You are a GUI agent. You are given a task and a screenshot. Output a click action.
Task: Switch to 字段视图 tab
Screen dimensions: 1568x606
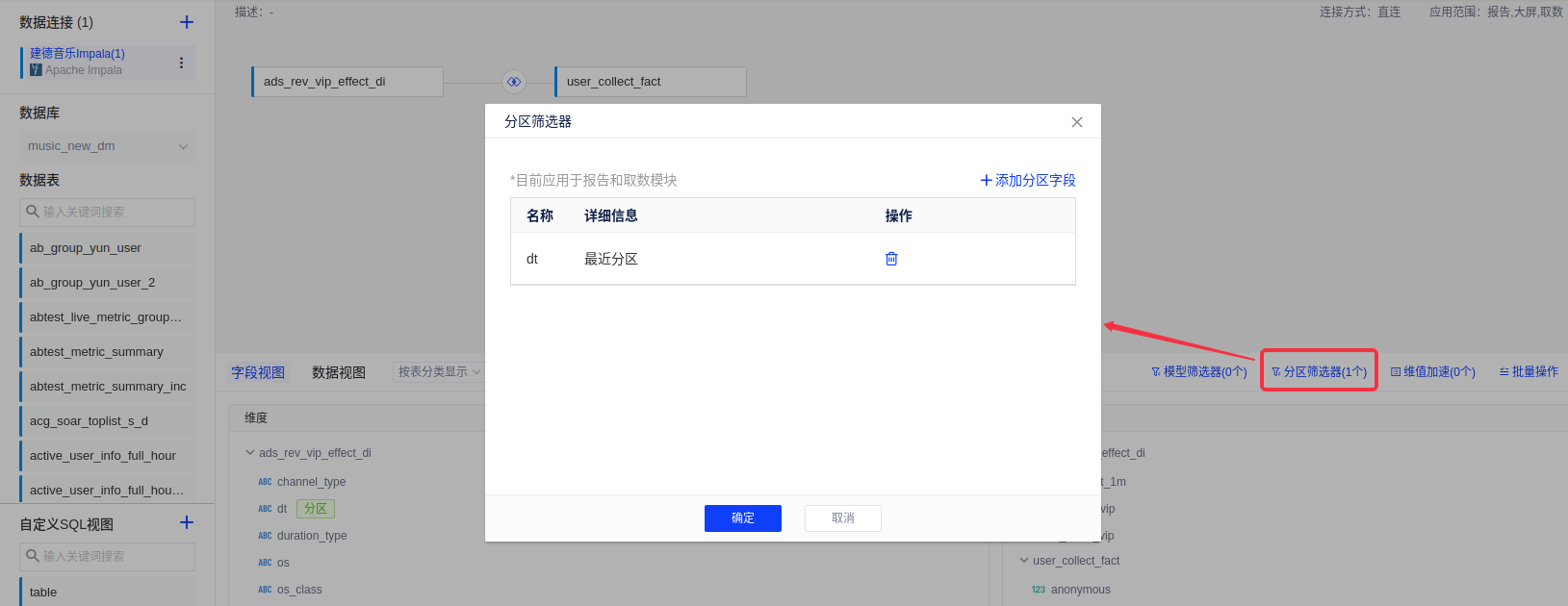pyautogui.click(x=258, y=372)
